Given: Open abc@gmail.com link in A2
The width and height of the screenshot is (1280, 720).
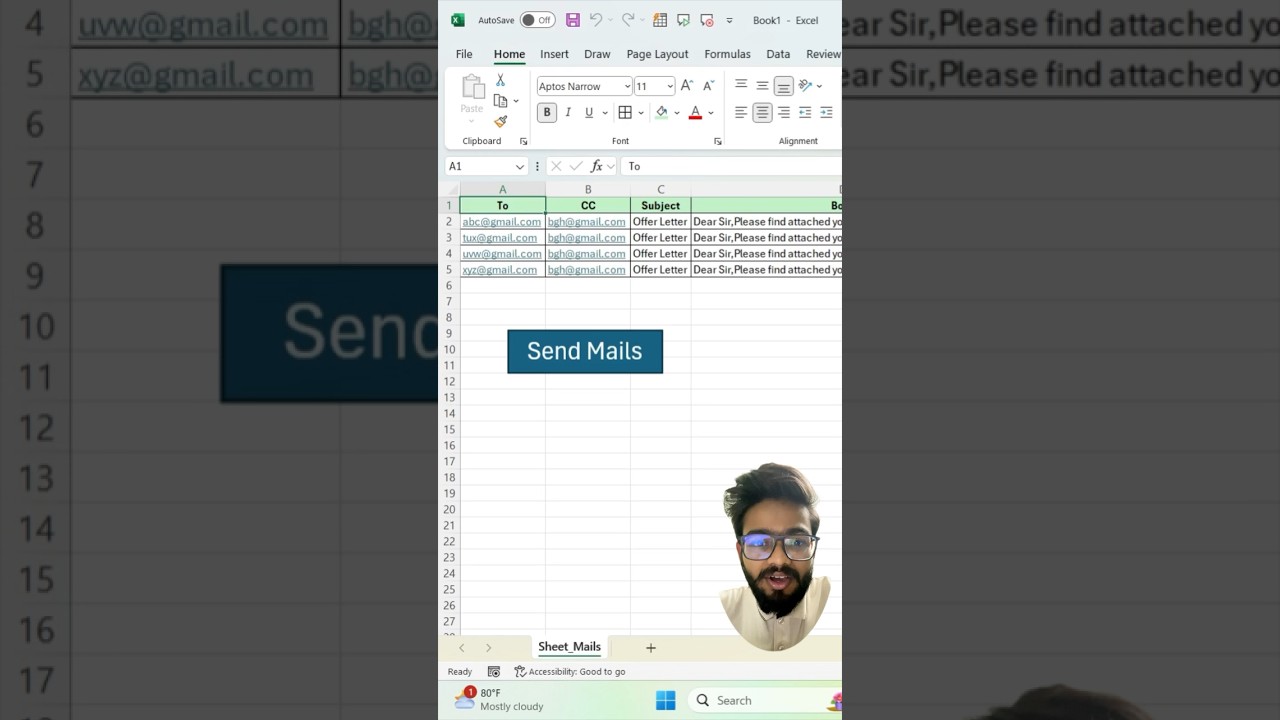Looking at the screenshot, I should pyautogui.click(x=502, y=222).
